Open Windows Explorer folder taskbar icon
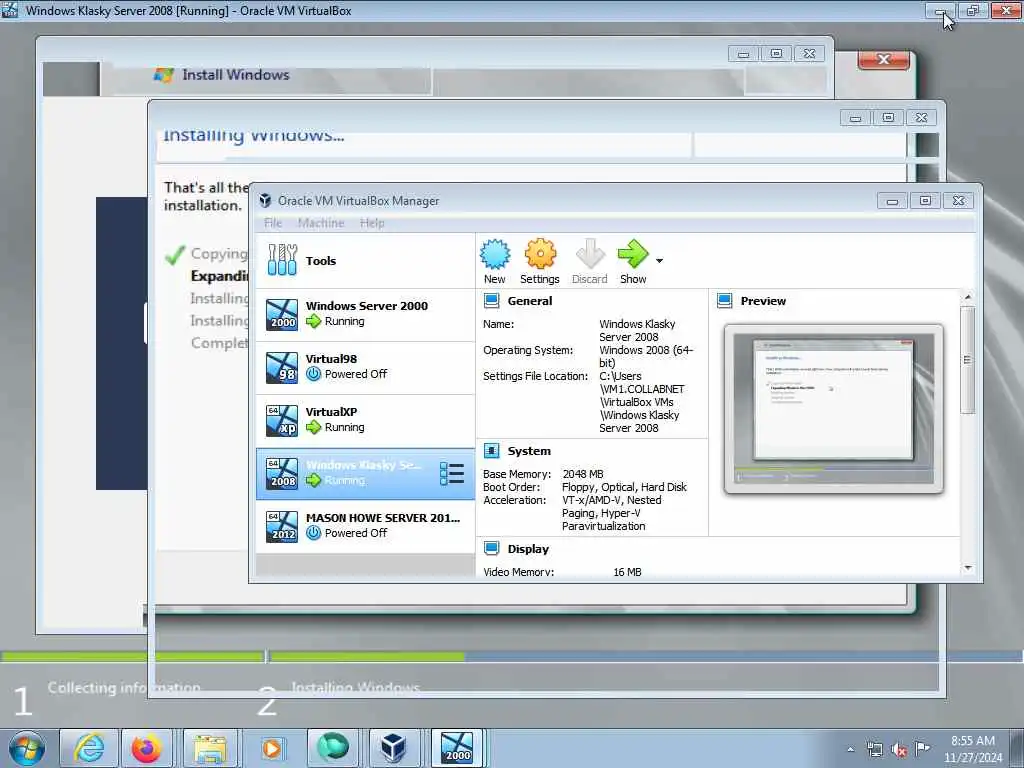 (x=210, y=748)
